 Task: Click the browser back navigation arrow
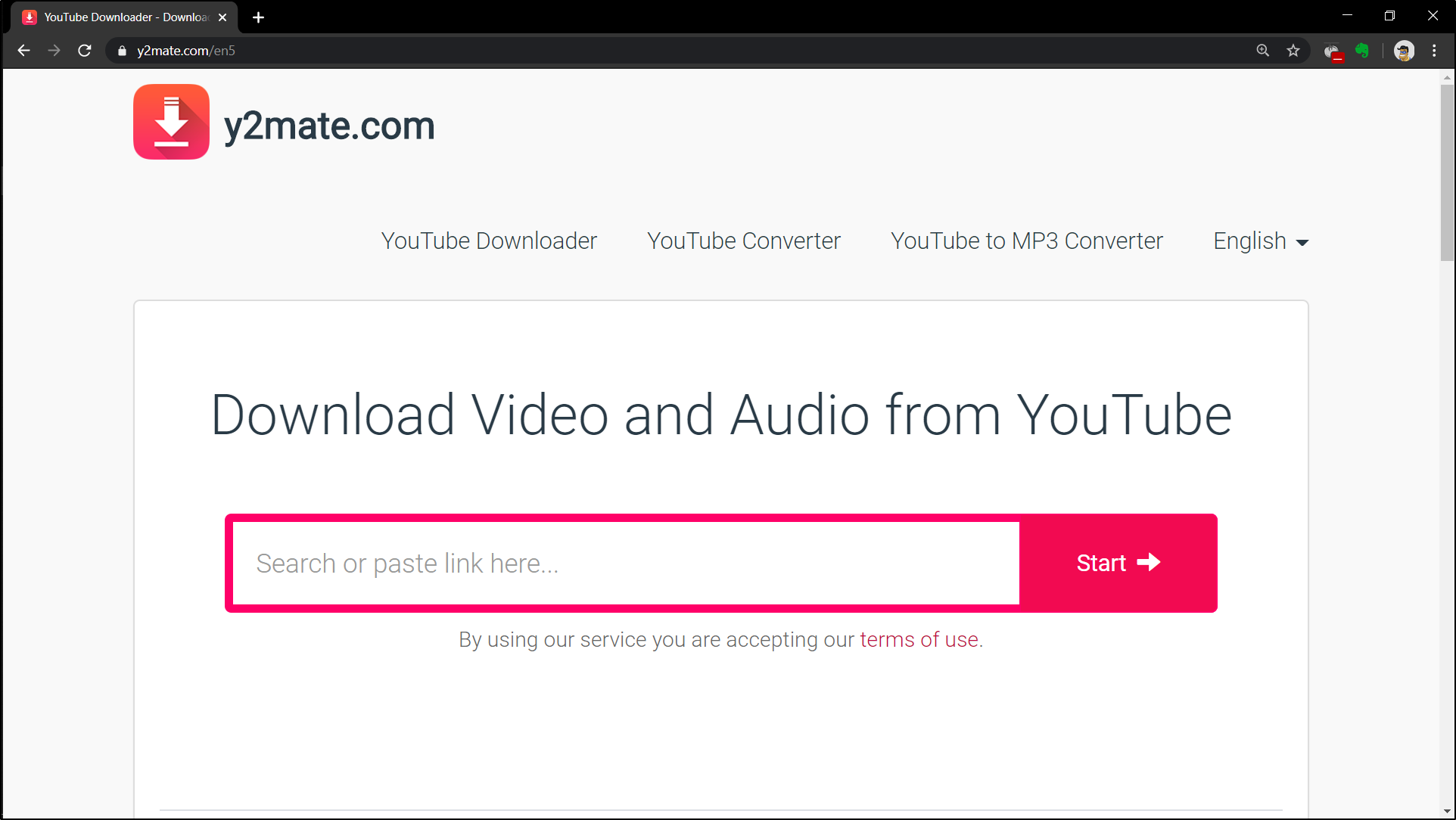click(x=23, y=51)
